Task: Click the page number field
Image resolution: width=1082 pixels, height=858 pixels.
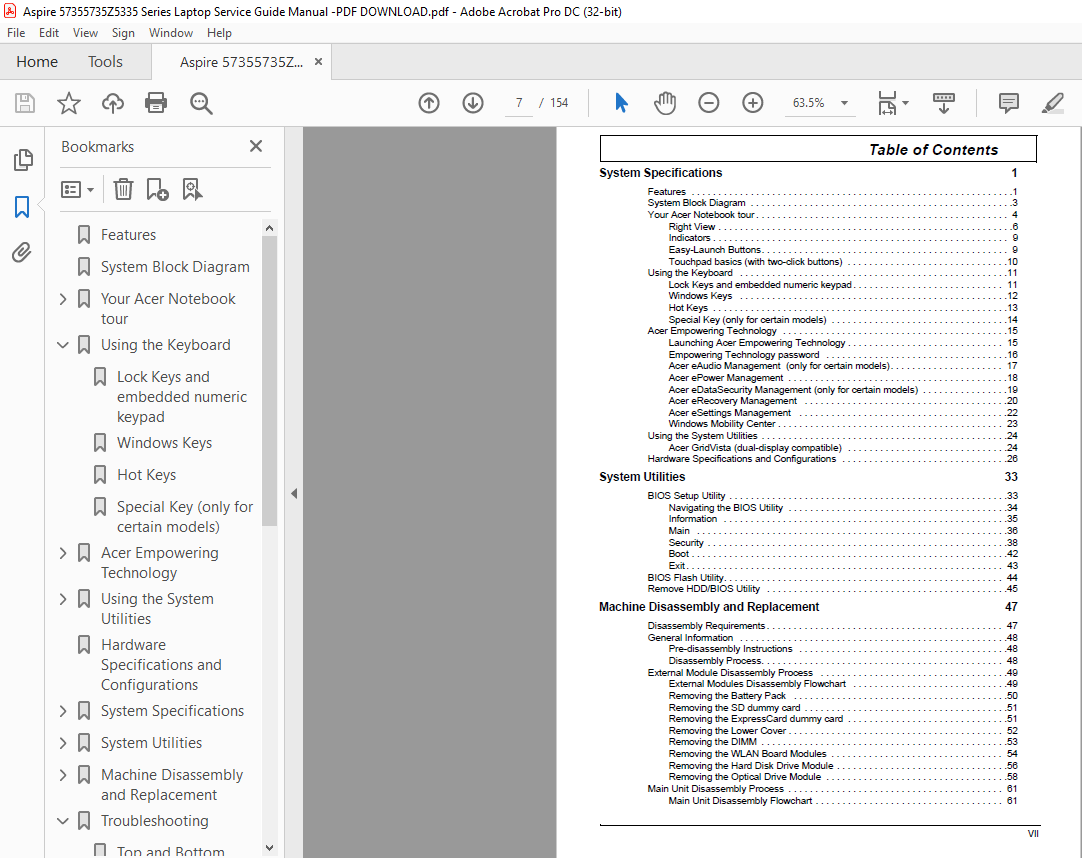Action: pos(519,103)
